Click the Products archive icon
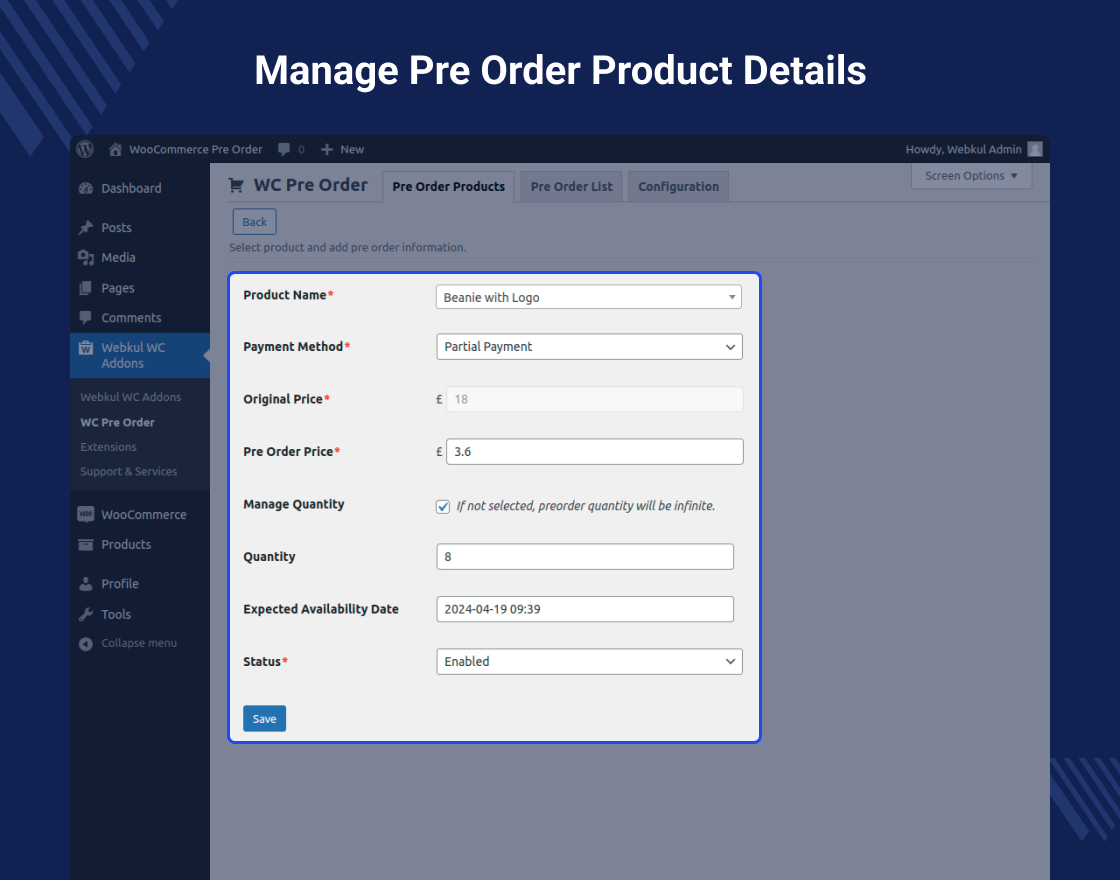1120x880 pixels. pos(86,545)
